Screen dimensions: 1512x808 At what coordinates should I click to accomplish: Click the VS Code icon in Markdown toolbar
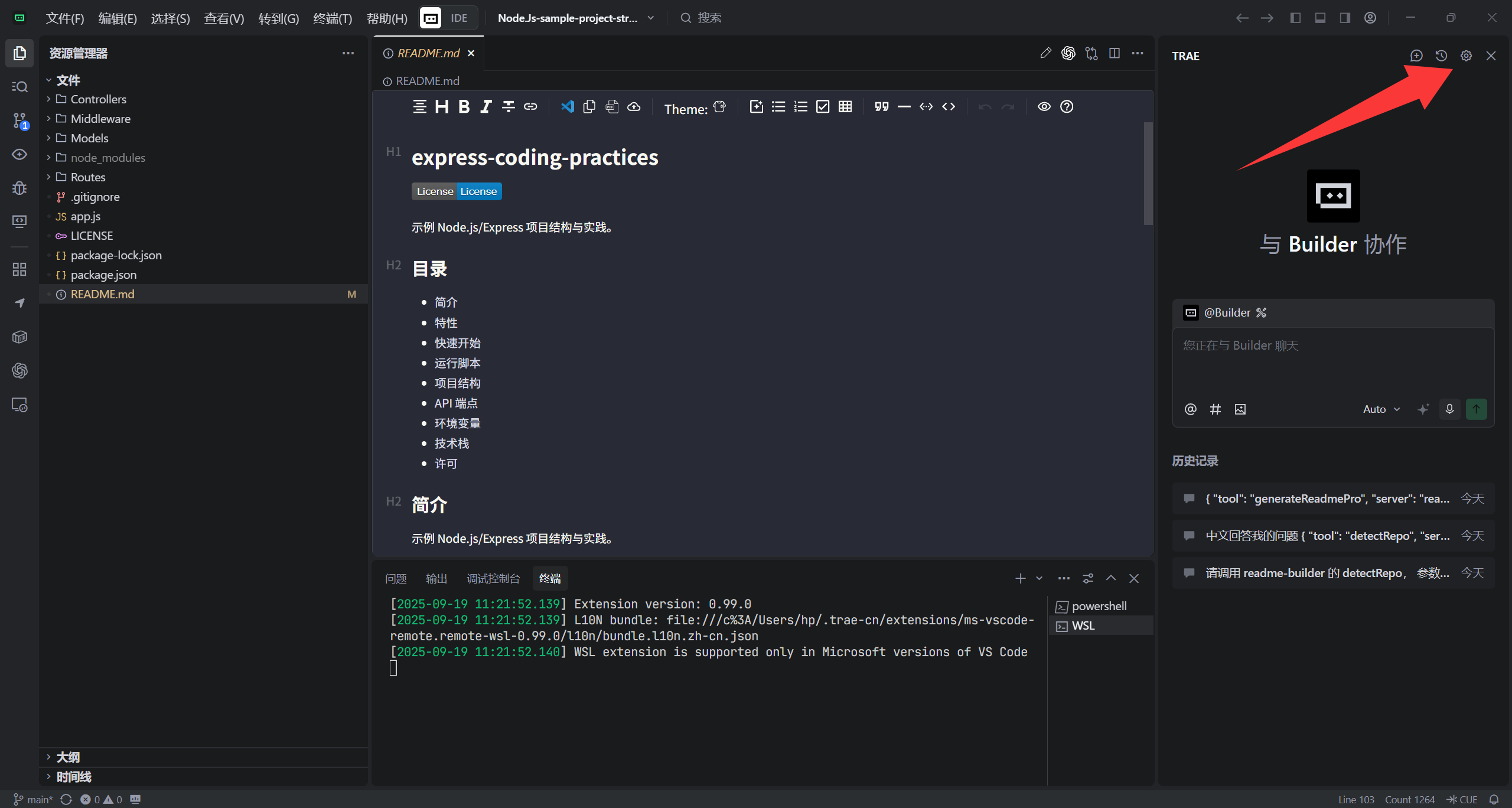point(567,106)
